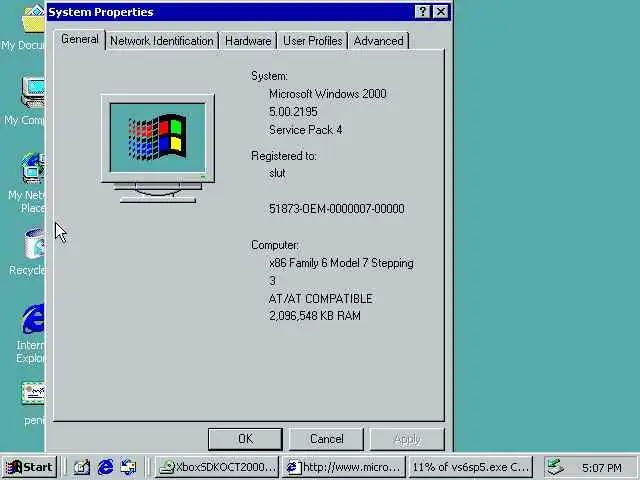Close the System Properties dialog
Viewport: 640px width, 480px height.
[x=441, y=12]
